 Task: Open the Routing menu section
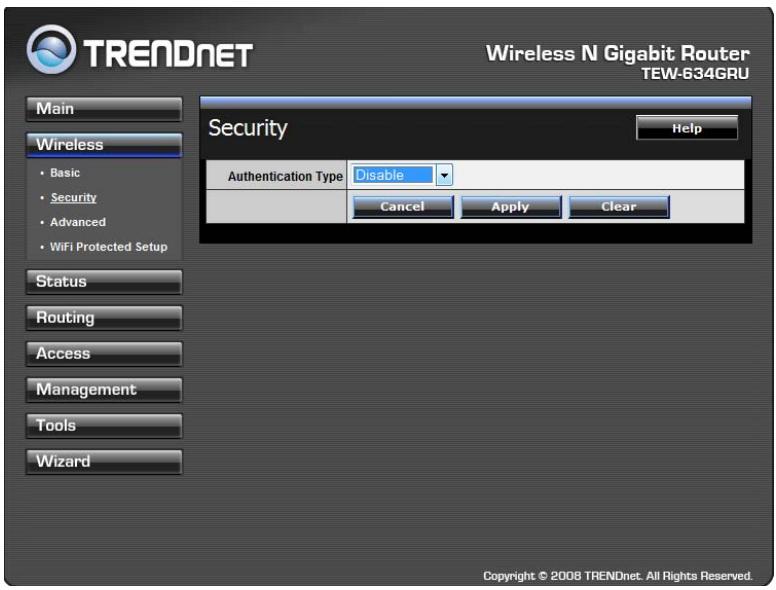click(x=104, y=318)
